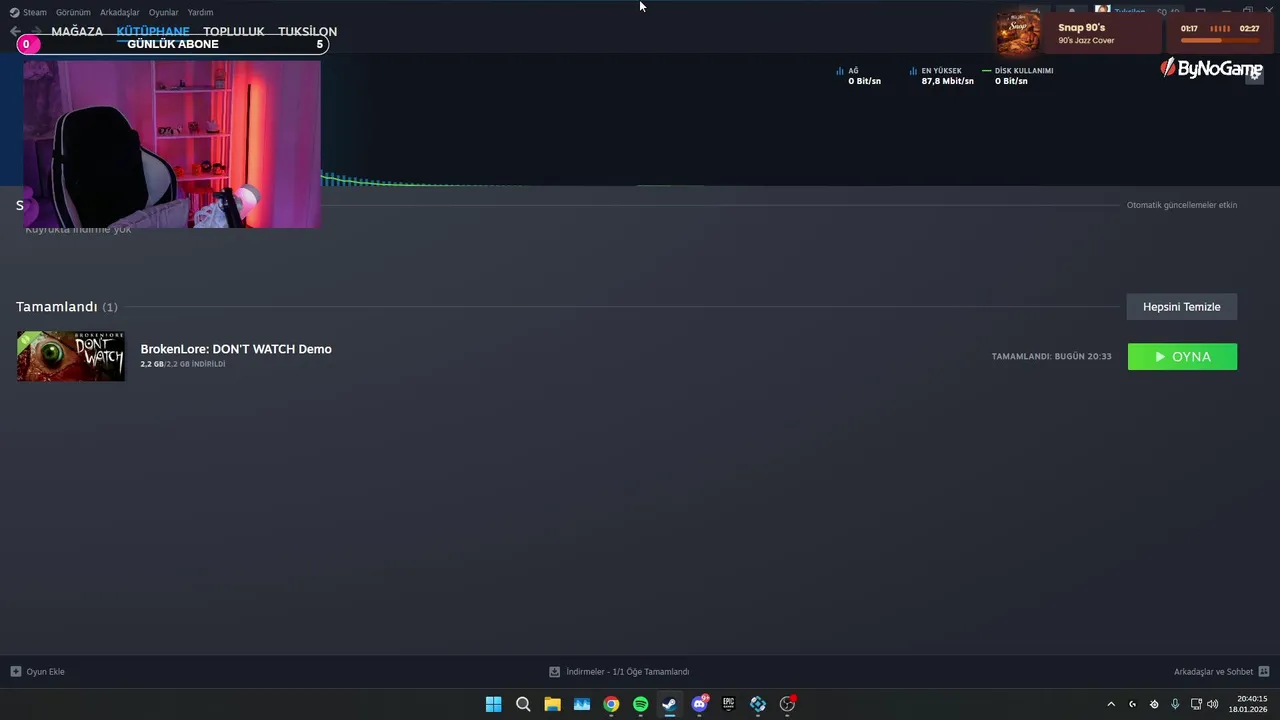
Task: Open the volume tray icon
Action: tap(1213, 704)
